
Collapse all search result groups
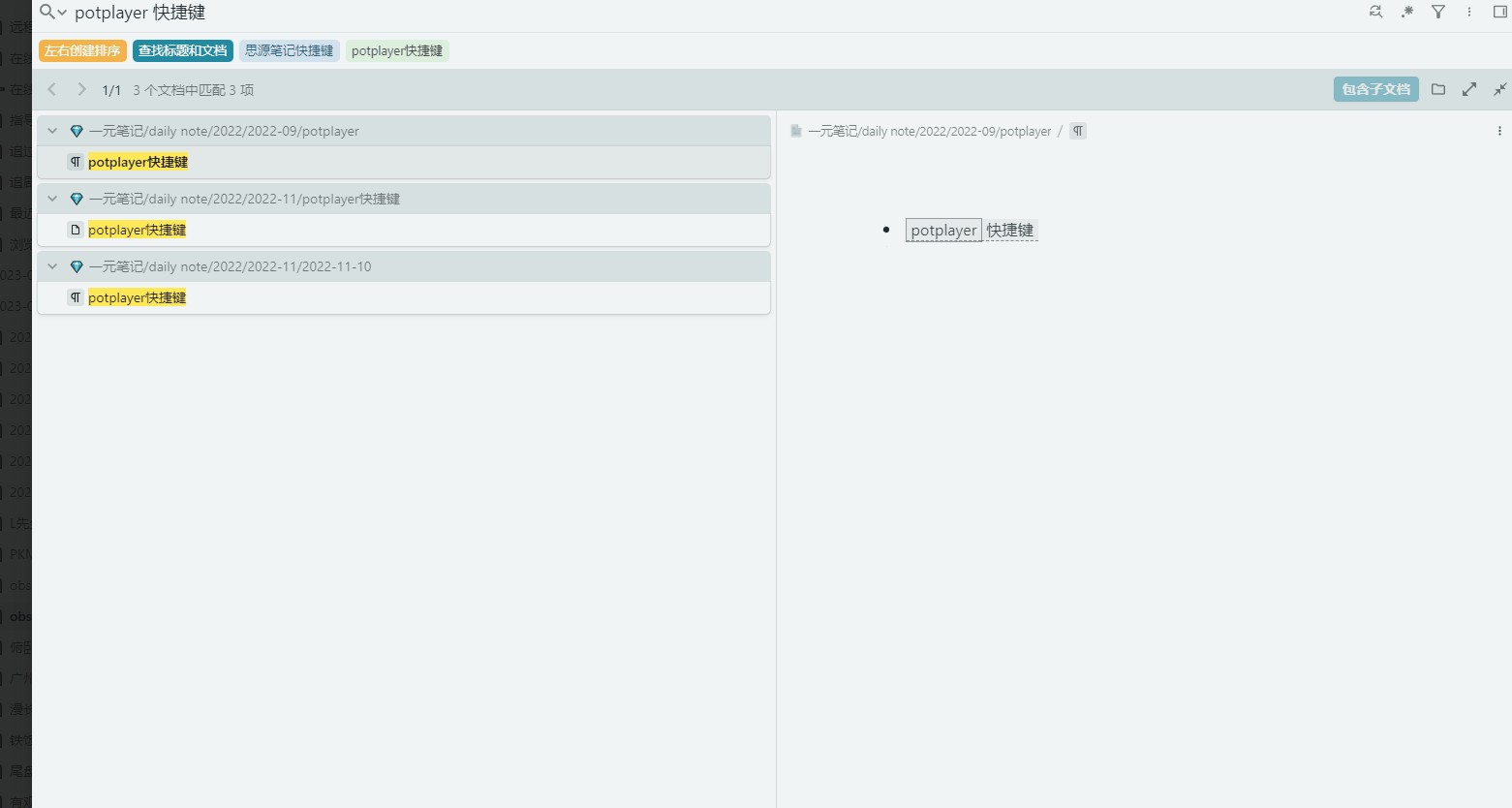(x=1499, y=89)
